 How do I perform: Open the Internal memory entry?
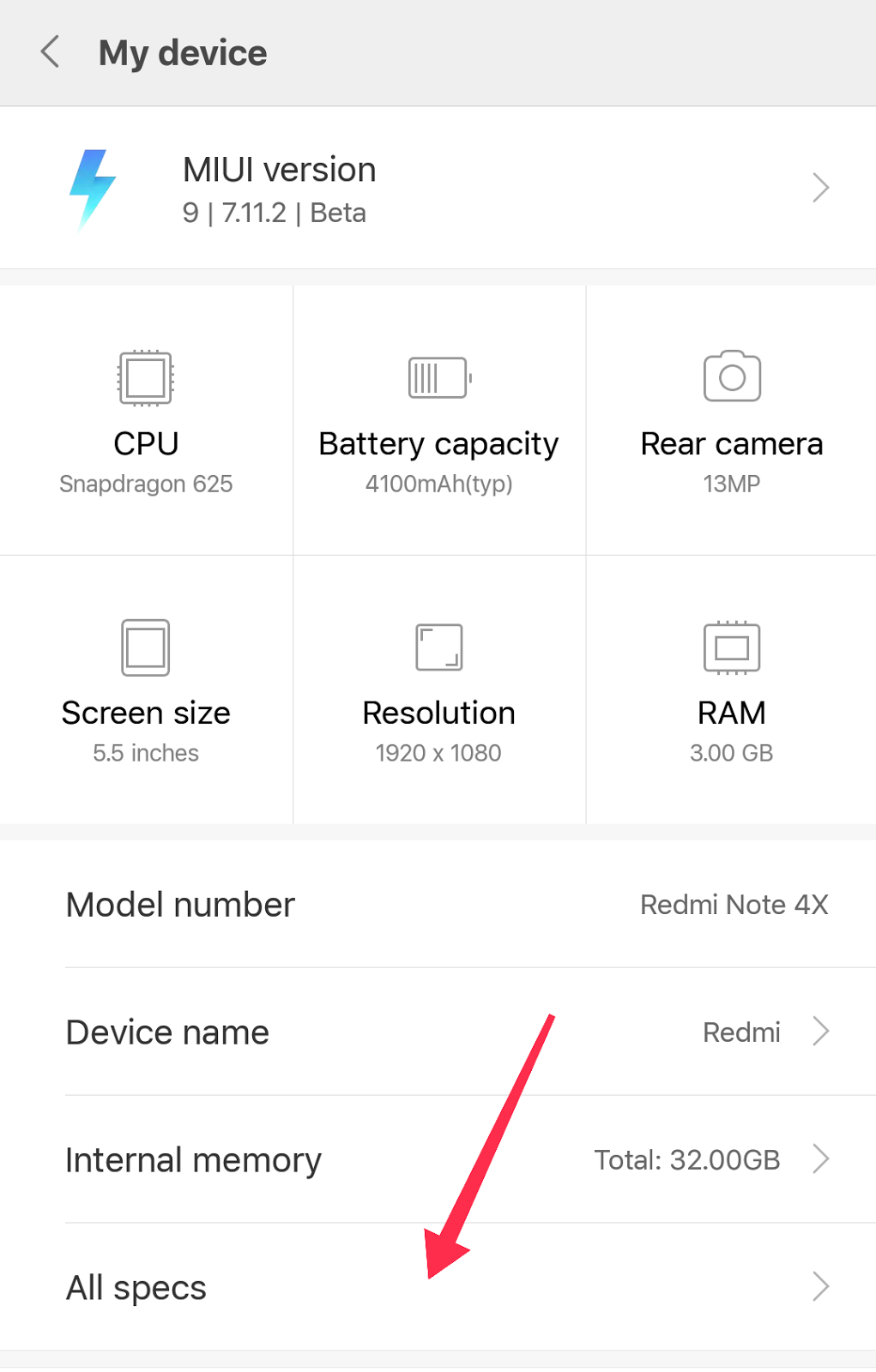194,1160
